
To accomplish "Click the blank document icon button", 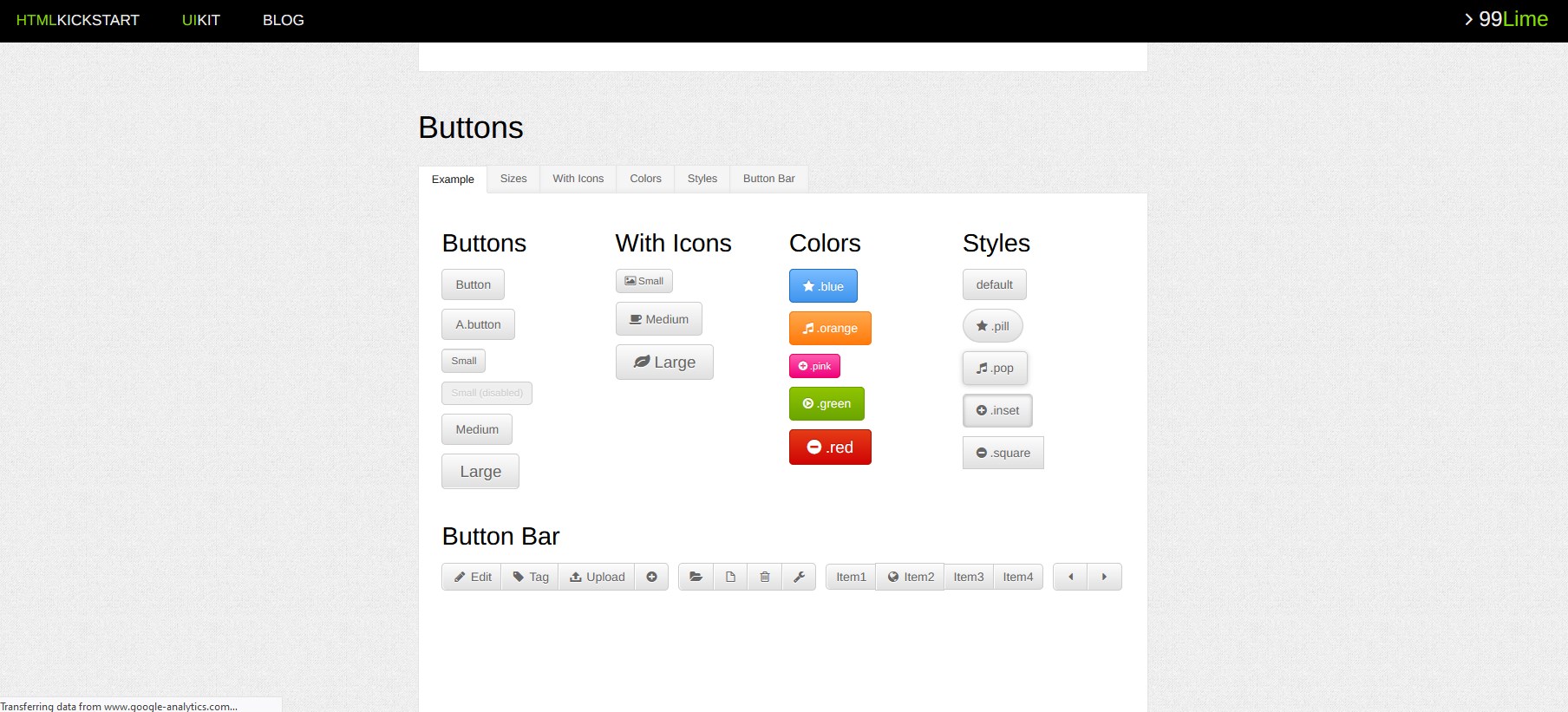I will [730, 577].
